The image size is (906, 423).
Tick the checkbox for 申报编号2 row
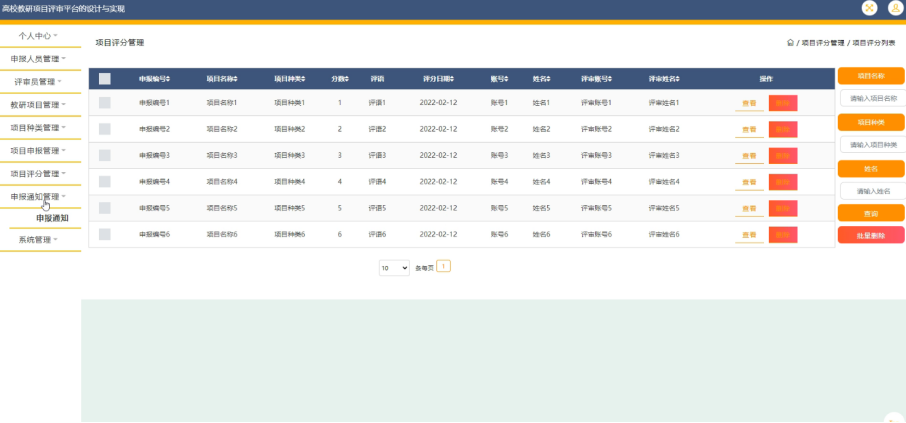(105, 129)
